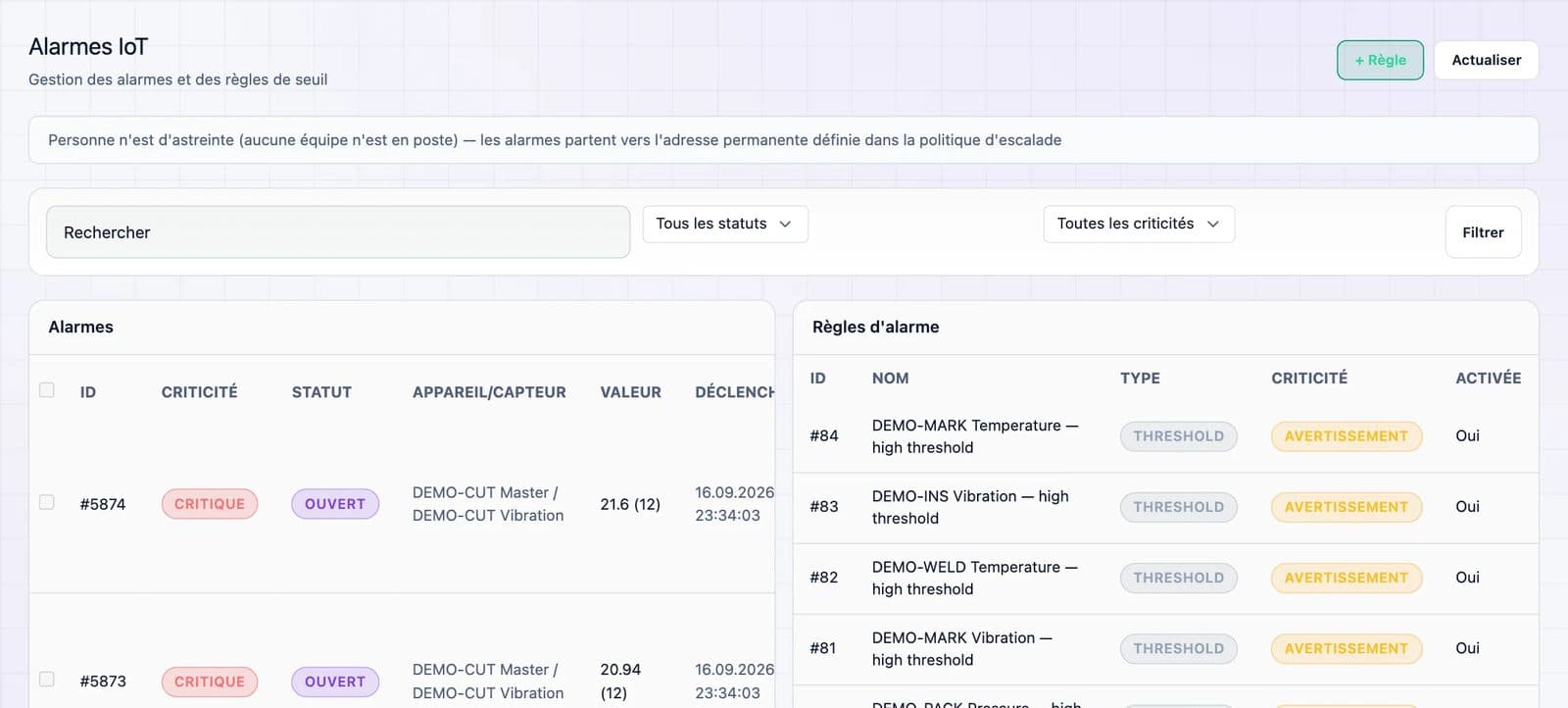Click rule ID #82

coord(824,578)
